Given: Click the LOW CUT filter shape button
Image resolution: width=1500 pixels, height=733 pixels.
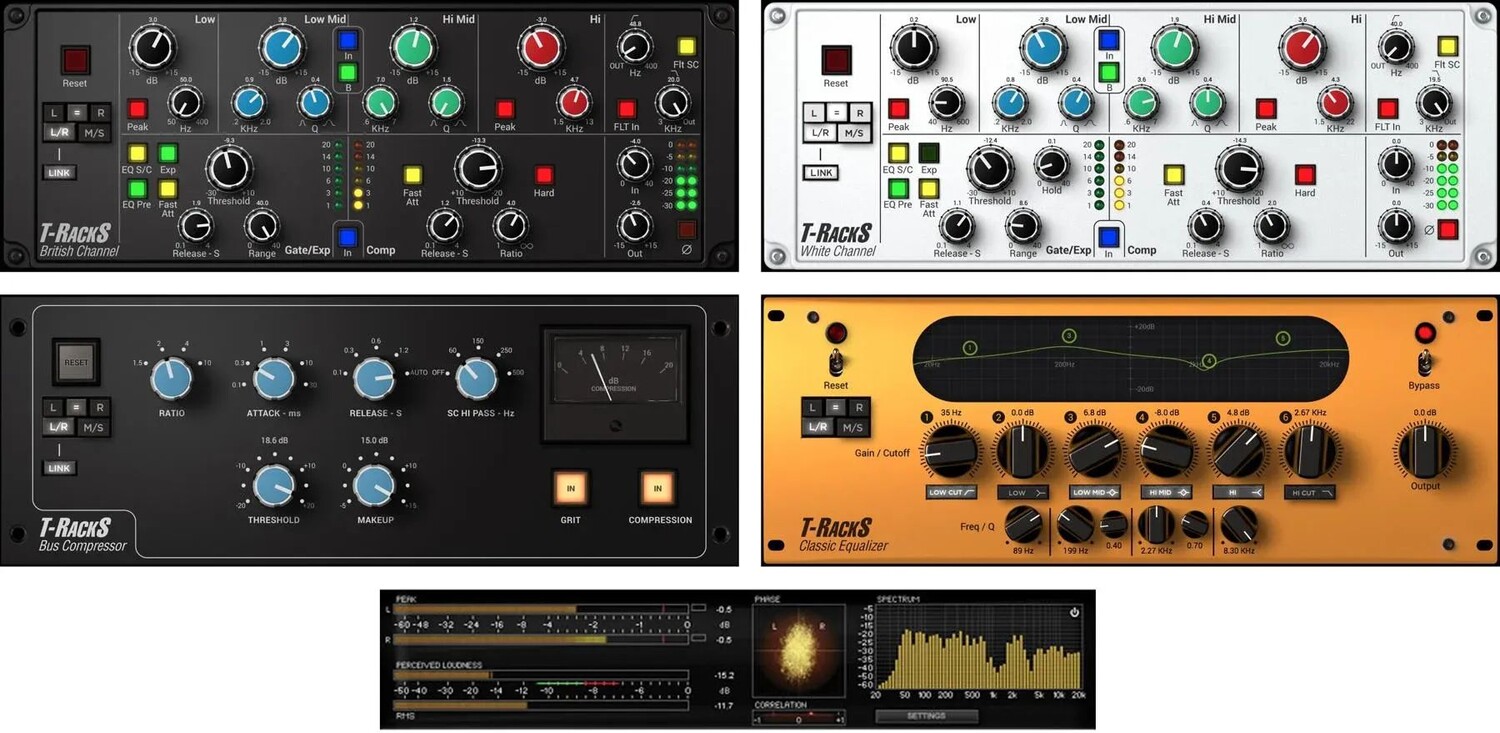Looking at the screenshot, I should click(950, 492).
